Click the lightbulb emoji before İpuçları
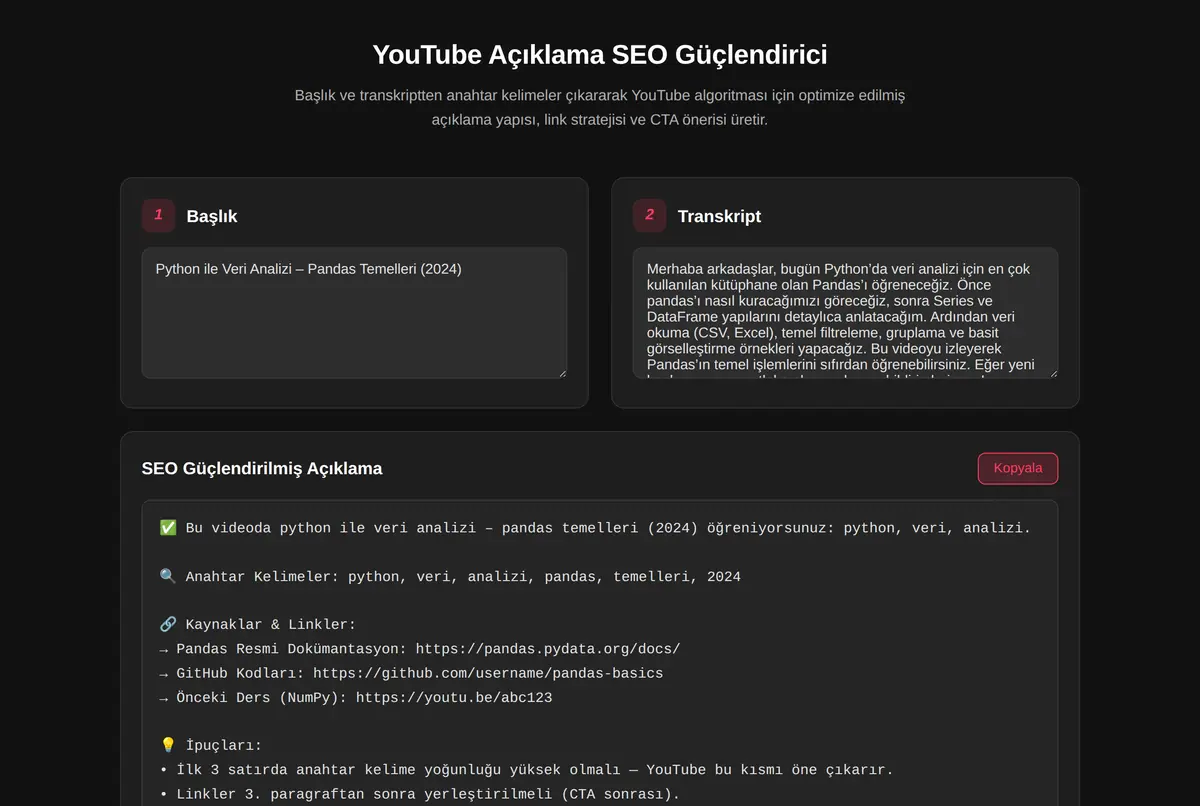1200x806 pixels. 168,746
